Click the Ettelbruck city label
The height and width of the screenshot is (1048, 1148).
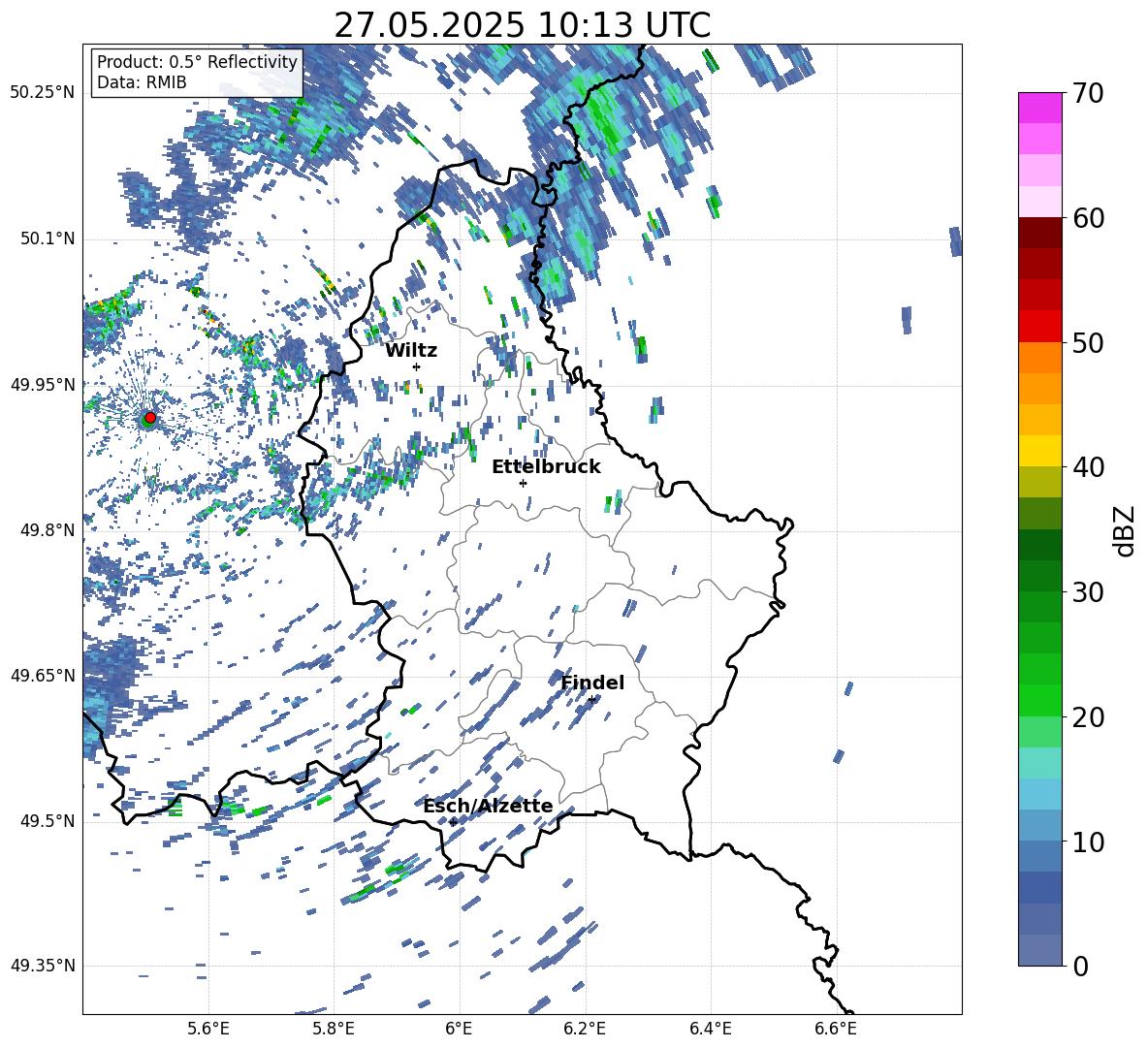(546, 467)
